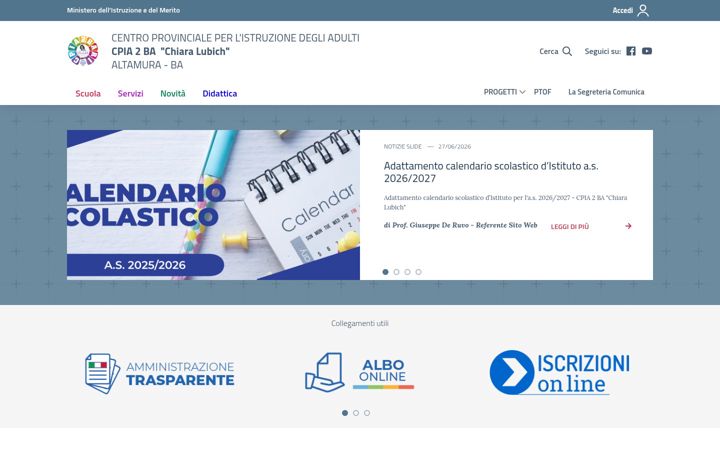Screen dimensions: 720x450
Task: Select the third news slider dot
Action: point(407,272)
